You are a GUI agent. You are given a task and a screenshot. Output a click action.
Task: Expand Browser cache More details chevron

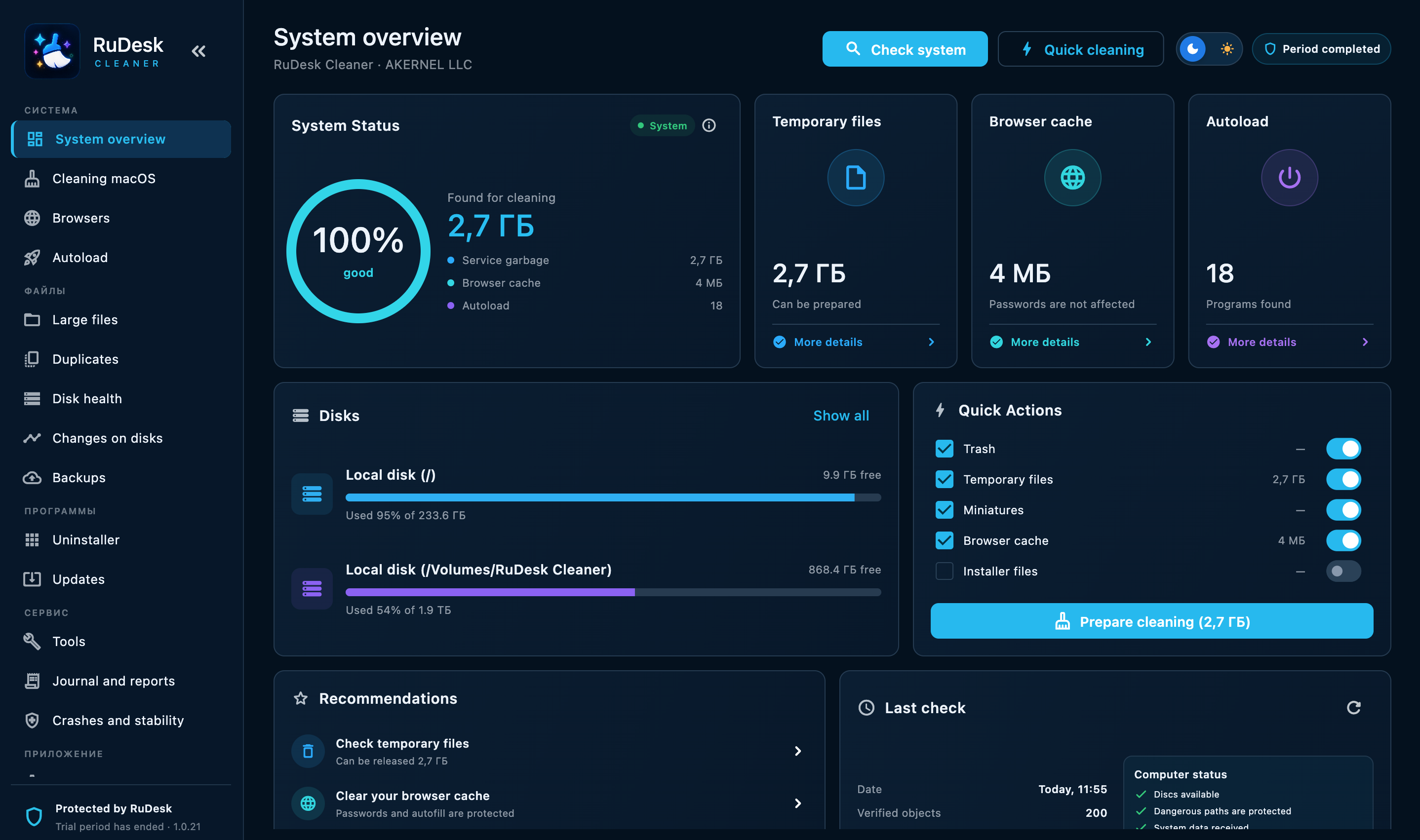click(1147, 342)
